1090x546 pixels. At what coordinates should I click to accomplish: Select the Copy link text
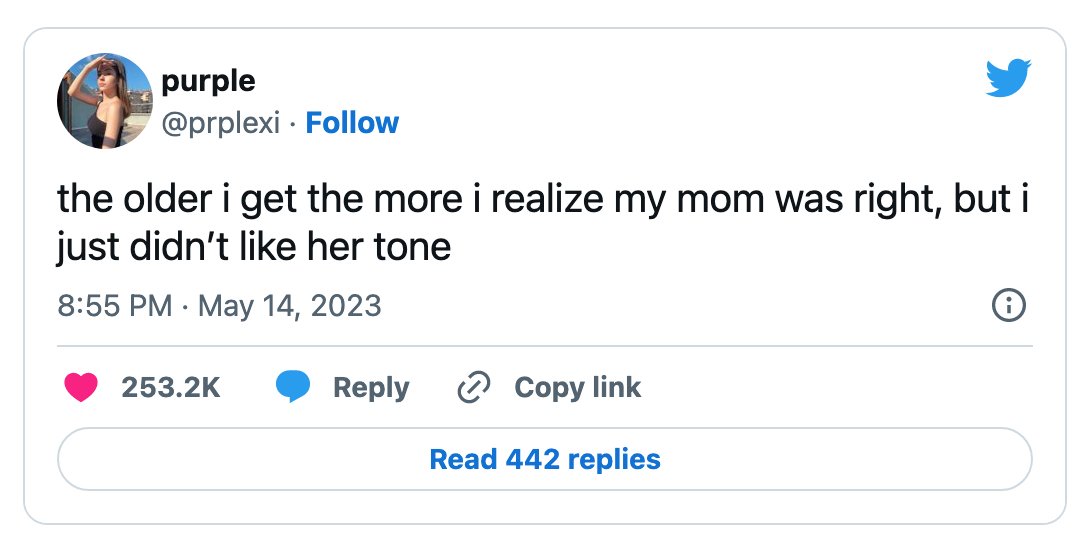pyautogui.click(x=577, y=387)
